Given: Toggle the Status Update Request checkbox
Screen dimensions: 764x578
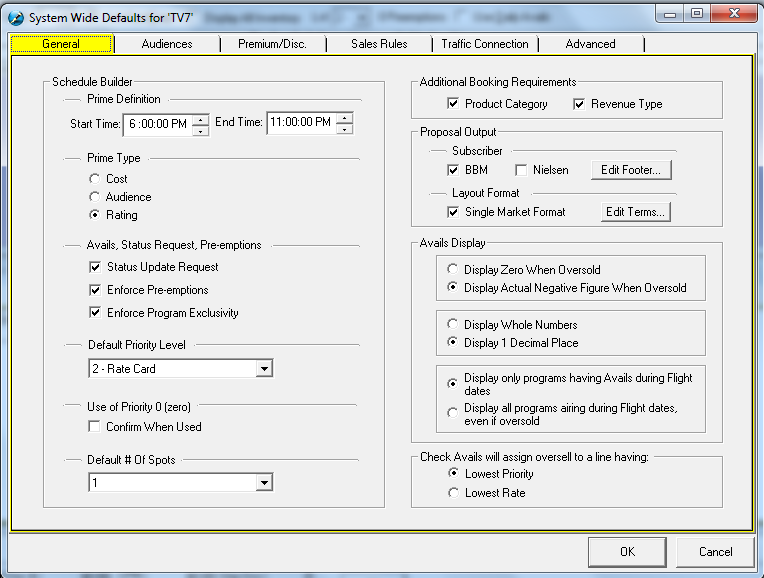Looking at the screenshot, I should click(x=96, y=267).
